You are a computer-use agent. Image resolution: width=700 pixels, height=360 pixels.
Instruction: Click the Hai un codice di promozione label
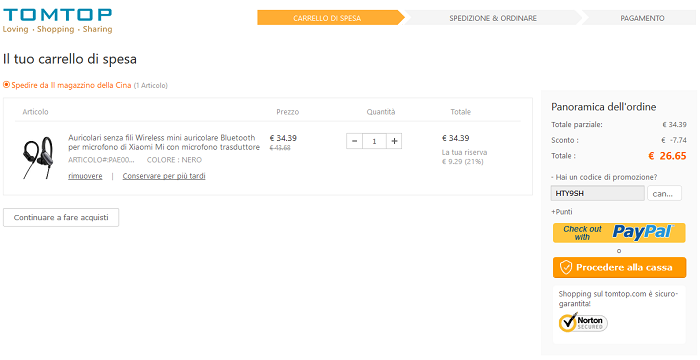(x=604, y=177)
